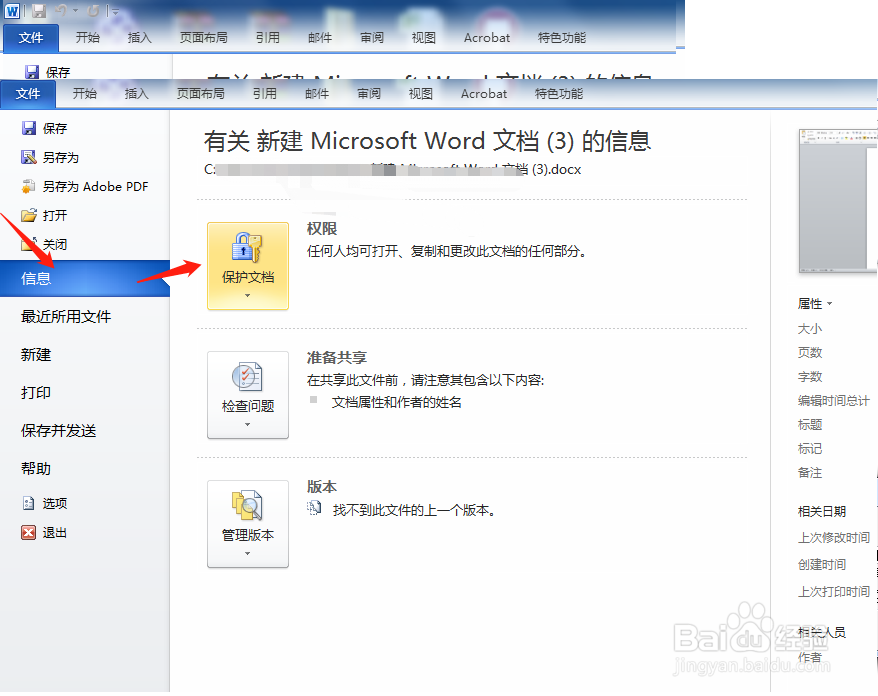Click the 上次打印时间 label

pyautogui.click(x=834, y=592)
